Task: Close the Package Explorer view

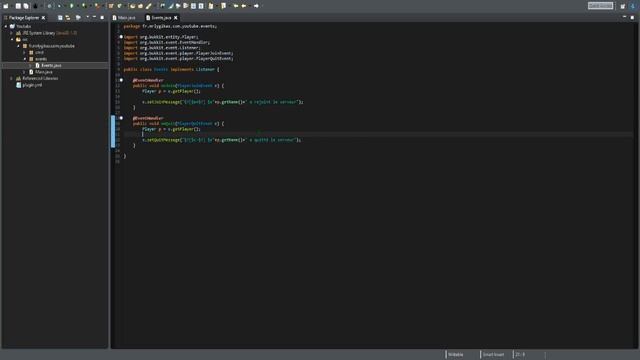Action: pyautogui.click(x=43, y=18)
